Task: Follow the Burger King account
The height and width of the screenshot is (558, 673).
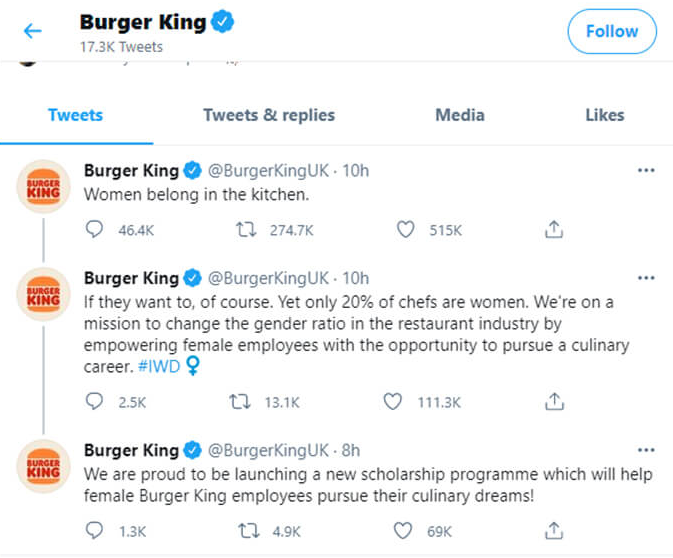Action: [612, 32]
